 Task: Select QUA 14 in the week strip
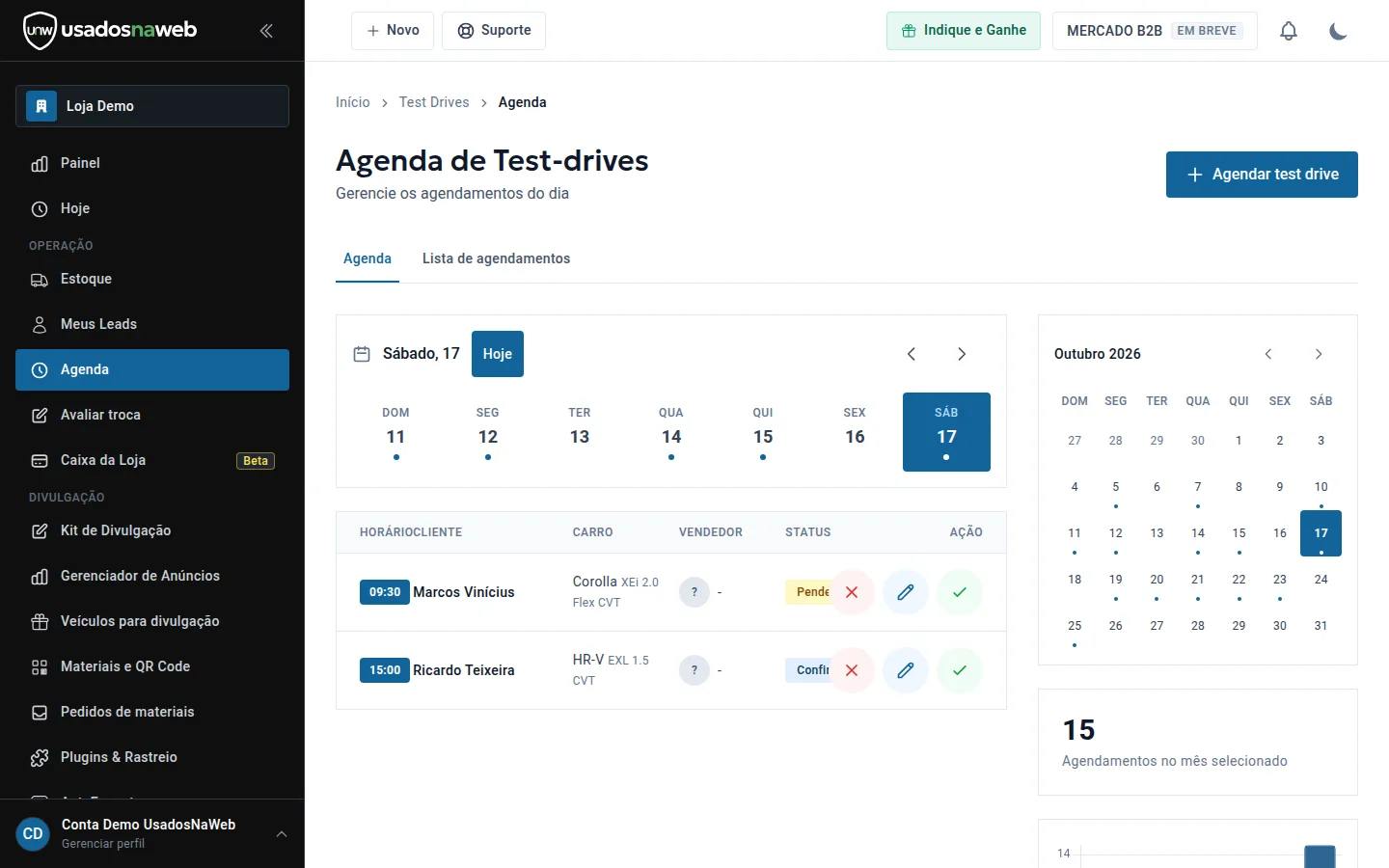(x=671, y=432)
